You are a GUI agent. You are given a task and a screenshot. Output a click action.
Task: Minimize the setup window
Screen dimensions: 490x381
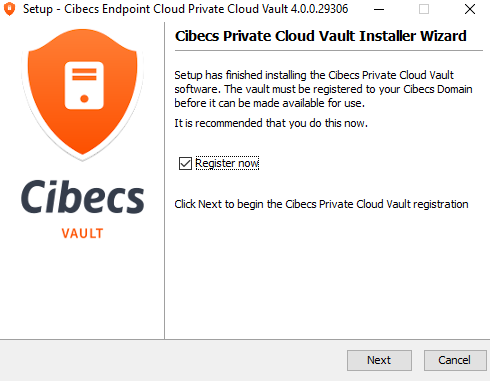379,9
